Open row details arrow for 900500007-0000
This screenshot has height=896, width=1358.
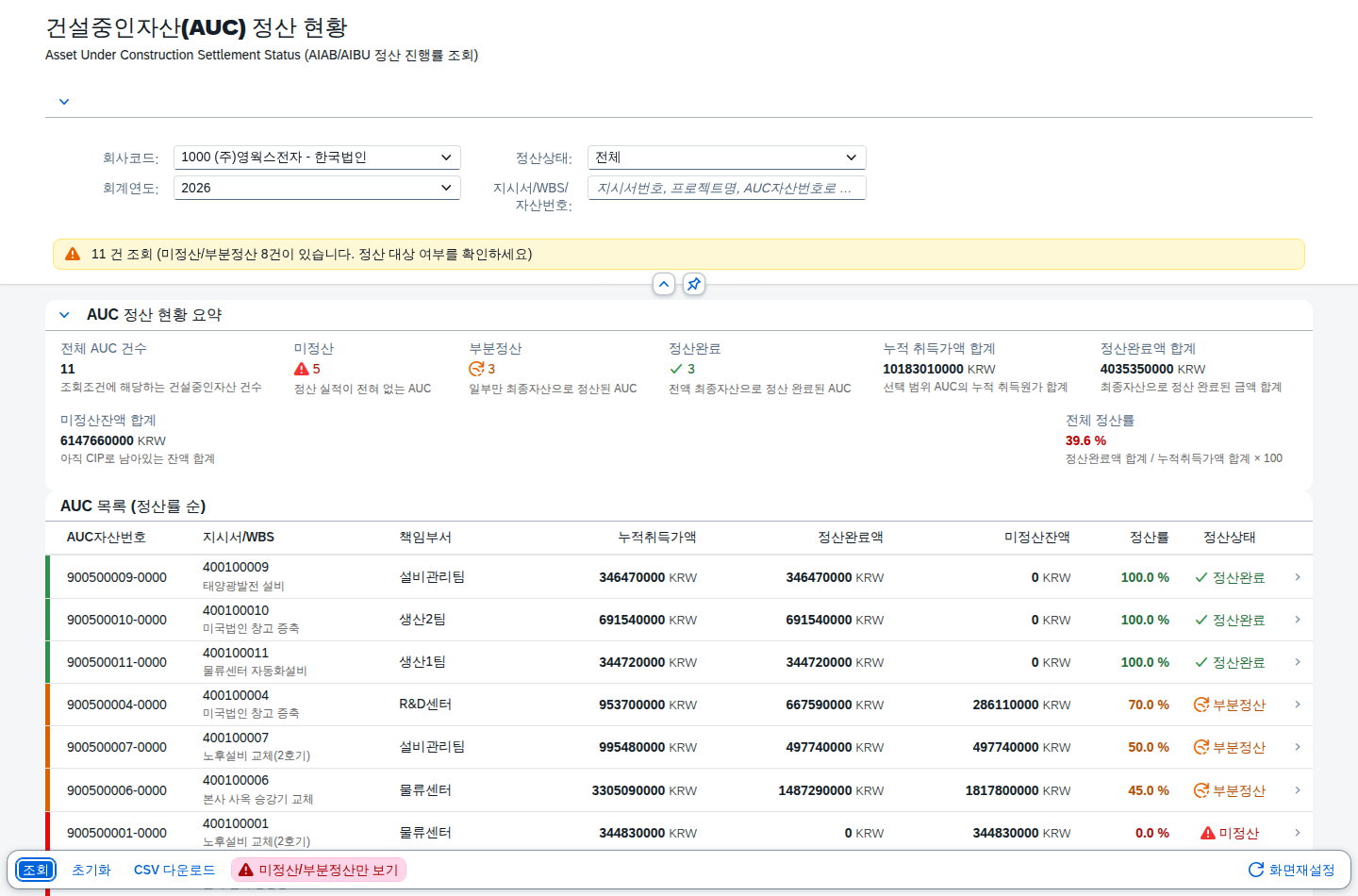click(x=1298, y=747)
